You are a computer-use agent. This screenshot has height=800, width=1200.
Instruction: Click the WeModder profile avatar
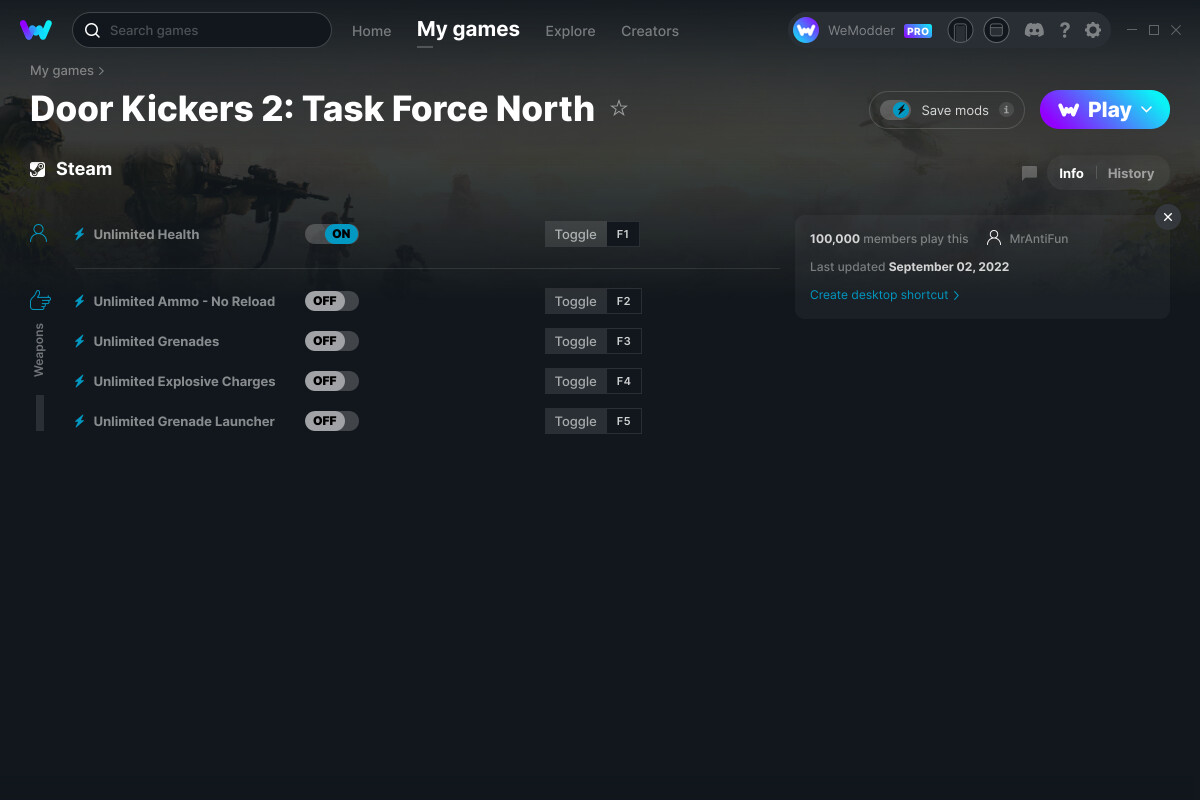pos(806,30)
